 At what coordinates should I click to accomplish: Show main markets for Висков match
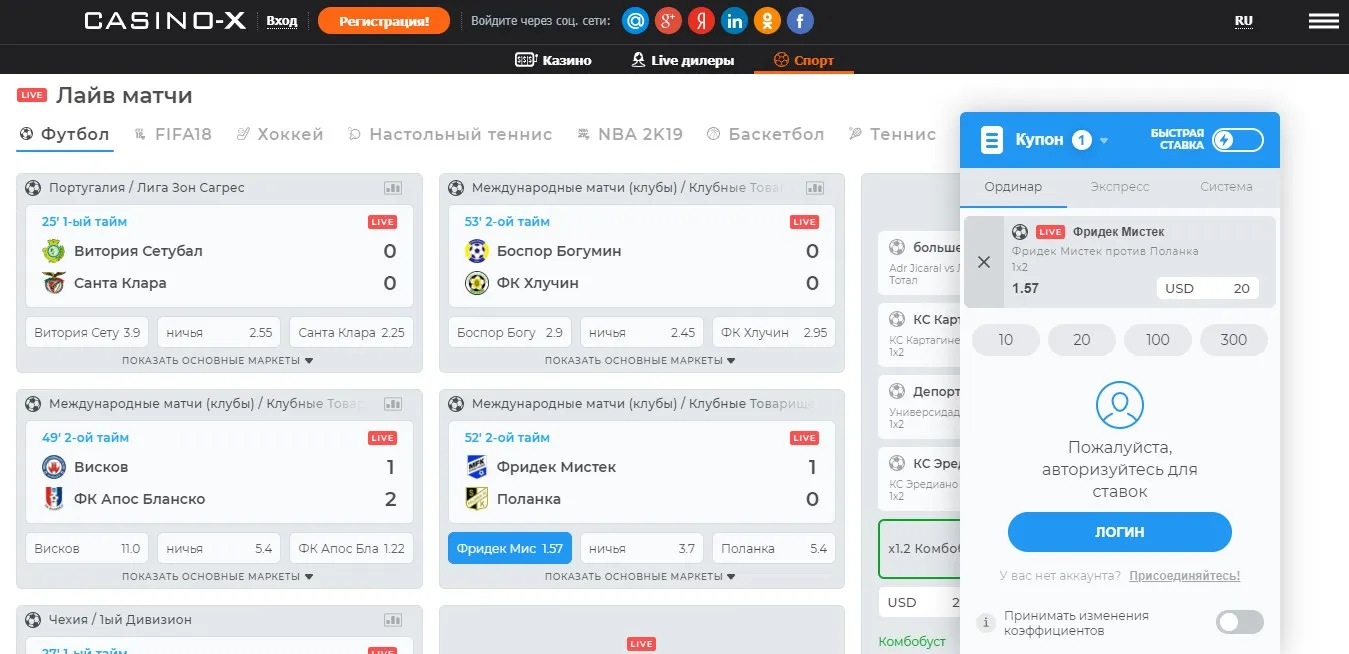pyautogui.click(x=218, y=577)
